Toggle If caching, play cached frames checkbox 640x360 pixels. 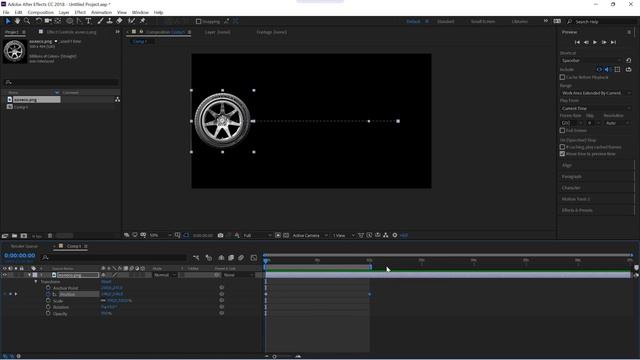pyautogui.click(x=562, y=147)
